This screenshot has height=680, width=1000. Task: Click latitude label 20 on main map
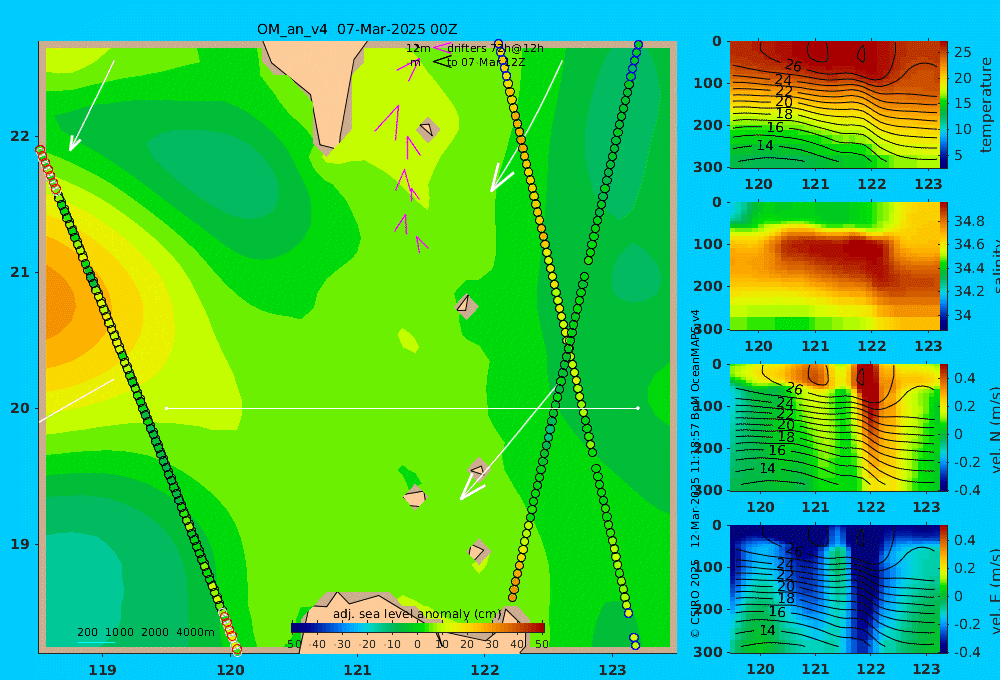(20, 408)
